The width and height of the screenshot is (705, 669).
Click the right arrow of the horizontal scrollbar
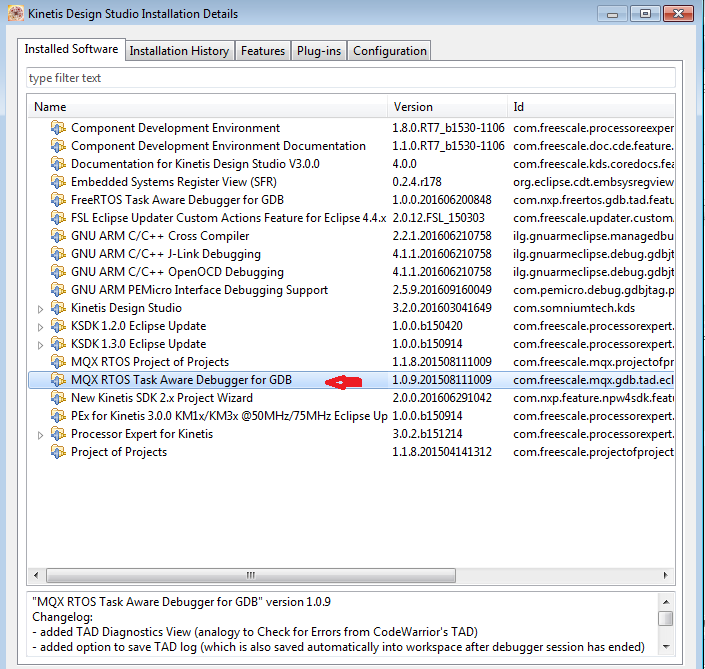click(x=665, y=575)
